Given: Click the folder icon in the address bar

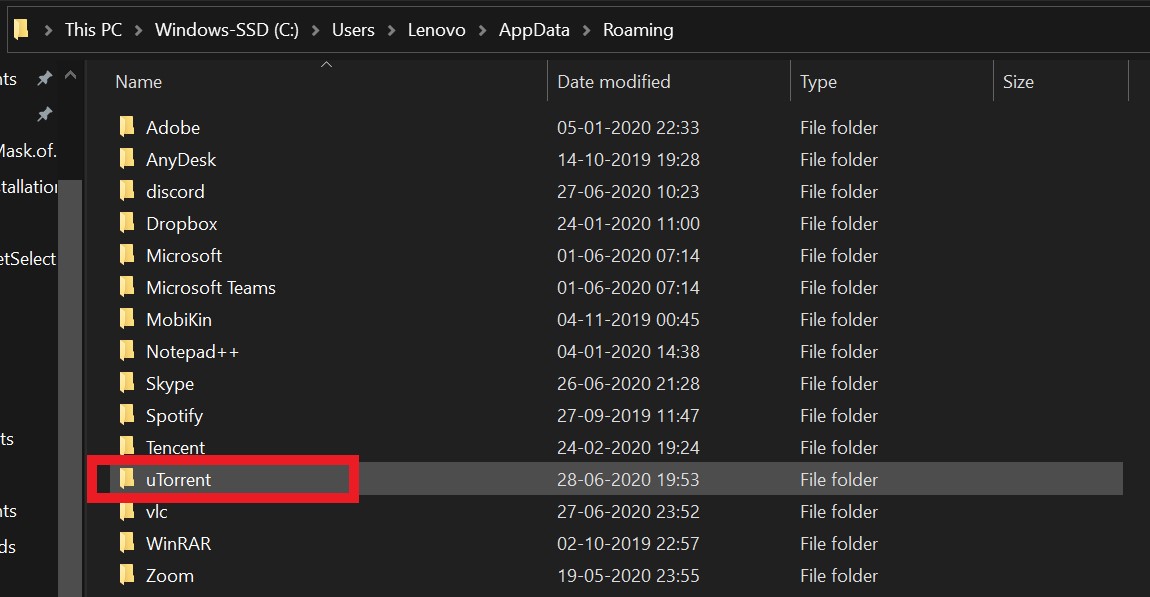Looking at the screenshot, I should (21, 29).
